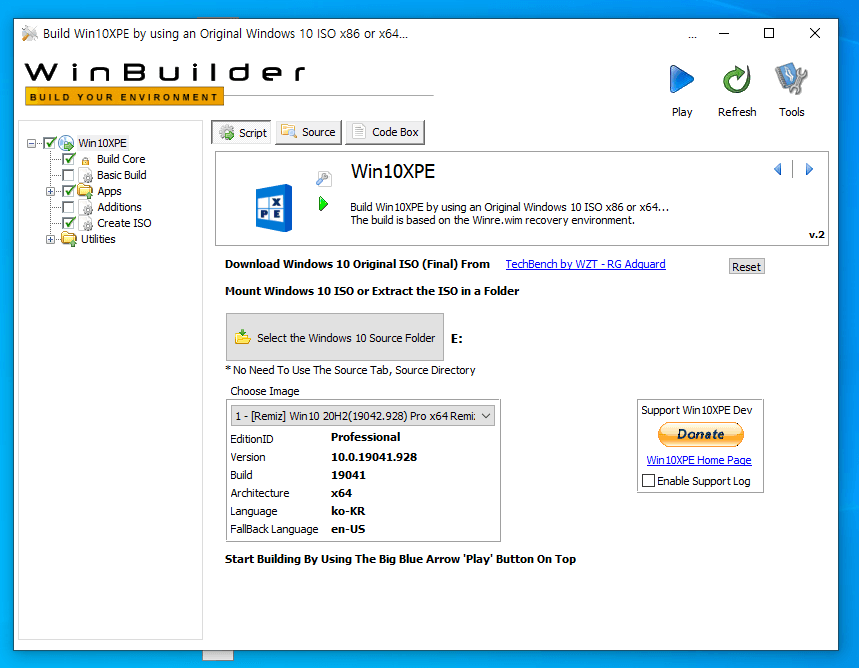The image size is (859, 668).
Task: Click Select the Windows 10 Source Folder button
Action: [335, 338]
